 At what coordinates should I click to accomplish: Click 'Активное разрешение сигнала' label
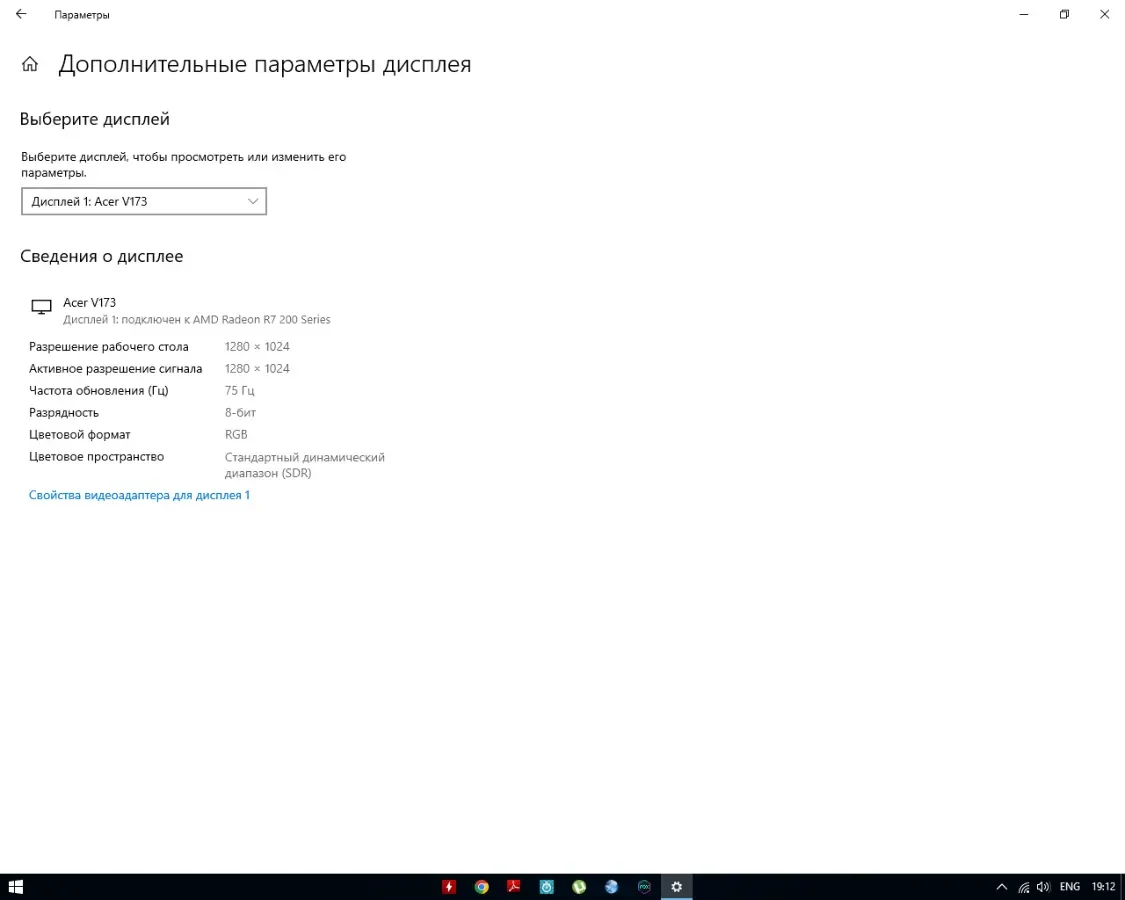pos(116,368)
